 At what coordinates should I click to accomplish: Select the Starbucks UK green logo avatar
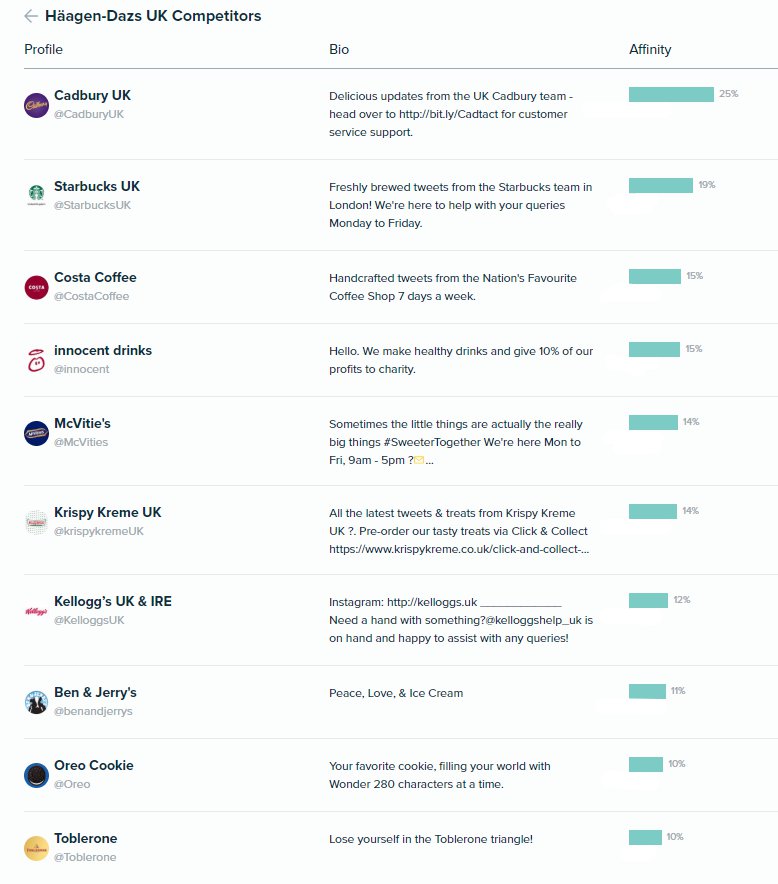click(36, 196)
